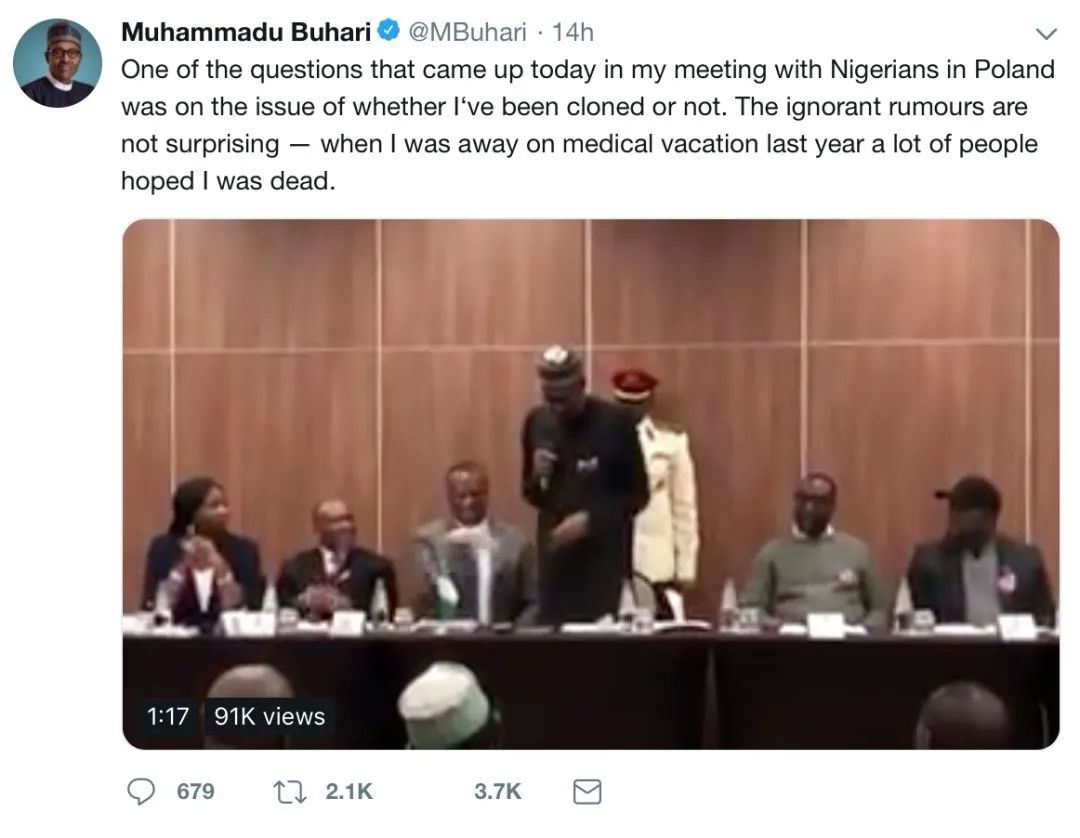Expand the tweet options chevron

(1046, 34)
